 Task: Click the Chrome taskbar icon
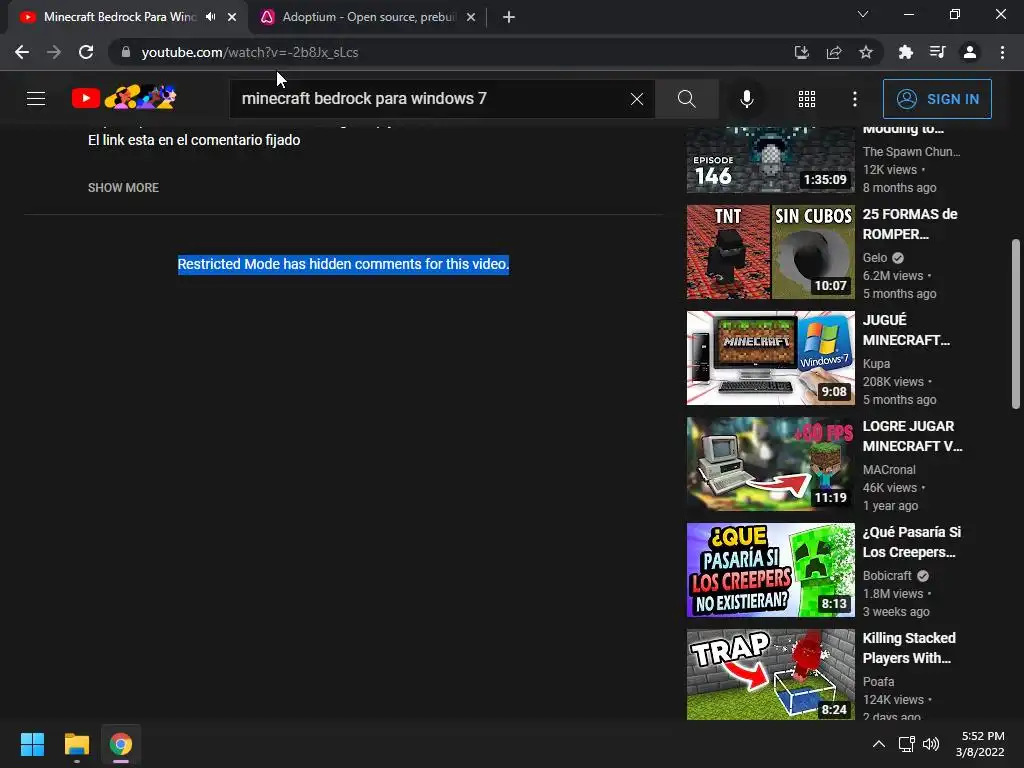pyautogui.click(x=121, y=744)
